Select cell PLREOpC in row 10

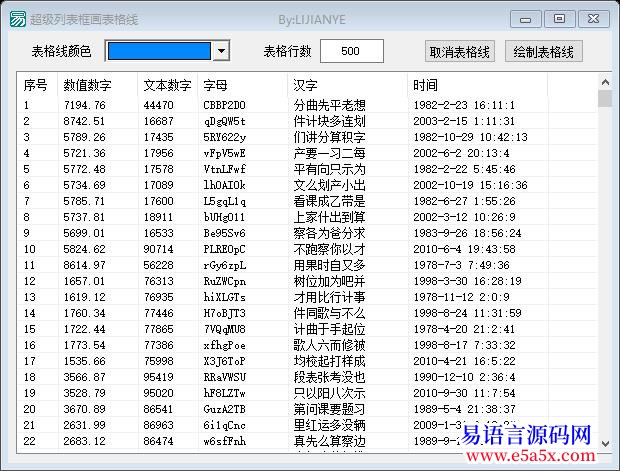pyautogui.click(x=225, y=249)
